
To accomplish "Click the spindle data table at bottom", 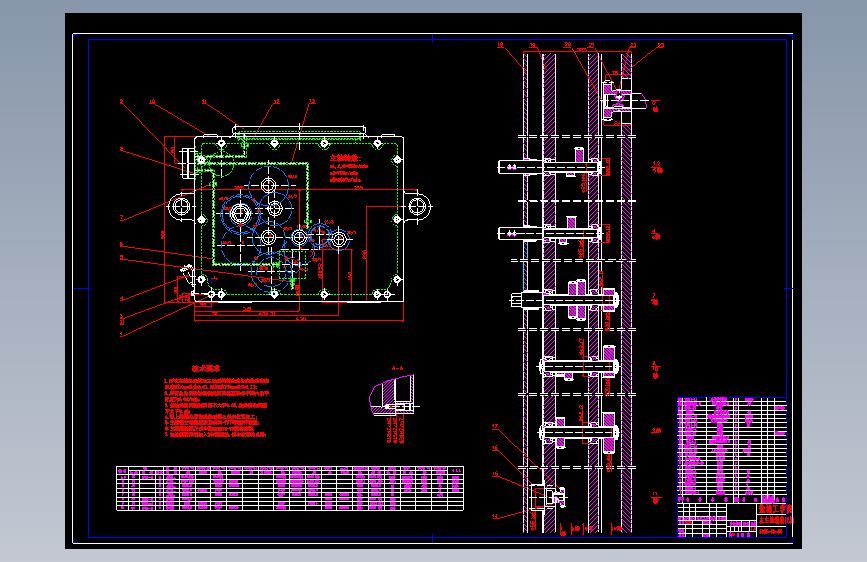I will tap(290, 488).
